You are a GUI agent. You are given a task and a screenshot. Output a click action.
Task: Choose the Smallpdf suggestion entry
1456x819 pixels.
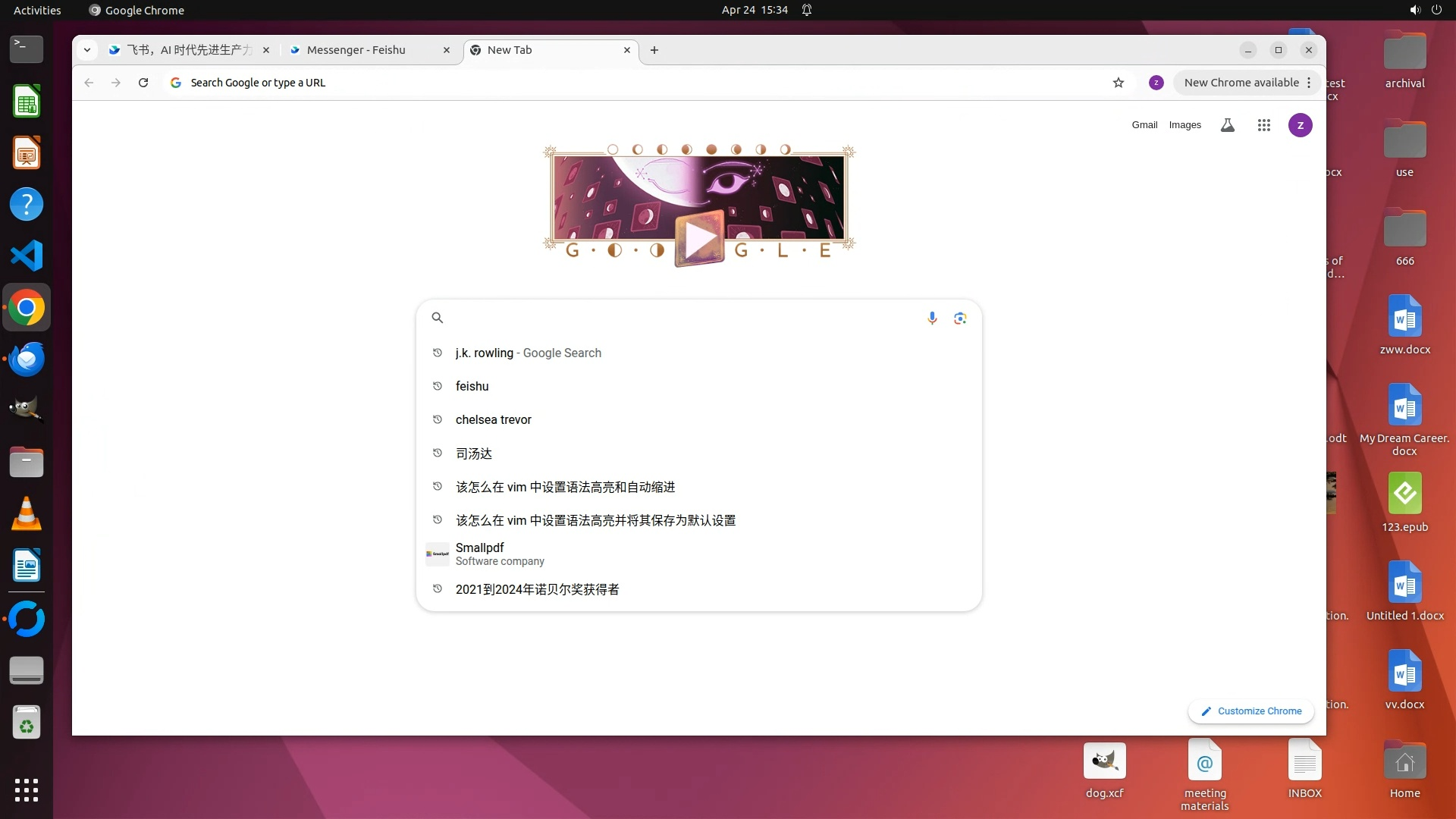pos(500,554)
